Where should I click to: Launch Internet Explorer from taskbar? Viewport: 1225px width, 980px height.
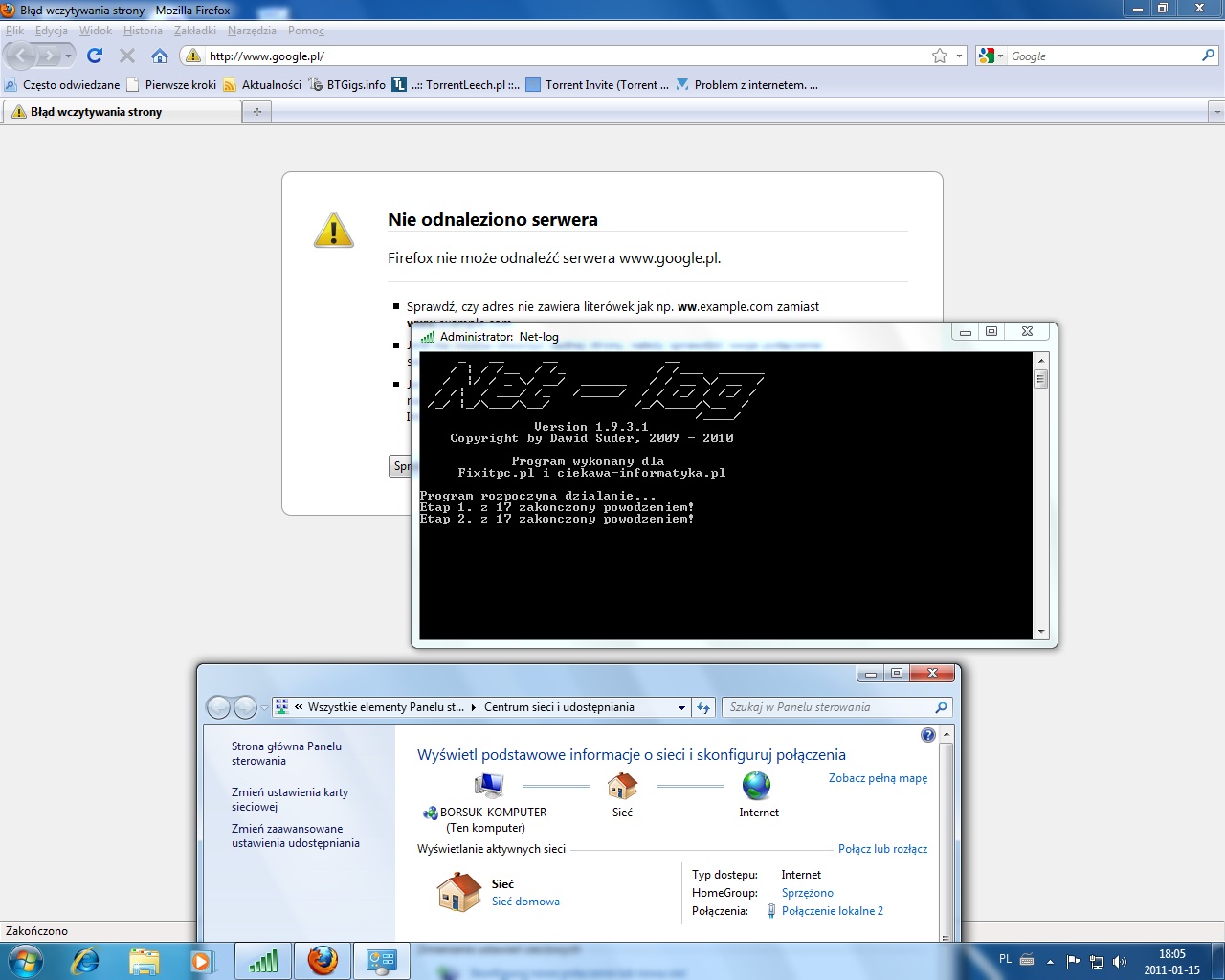pos(85,961)
